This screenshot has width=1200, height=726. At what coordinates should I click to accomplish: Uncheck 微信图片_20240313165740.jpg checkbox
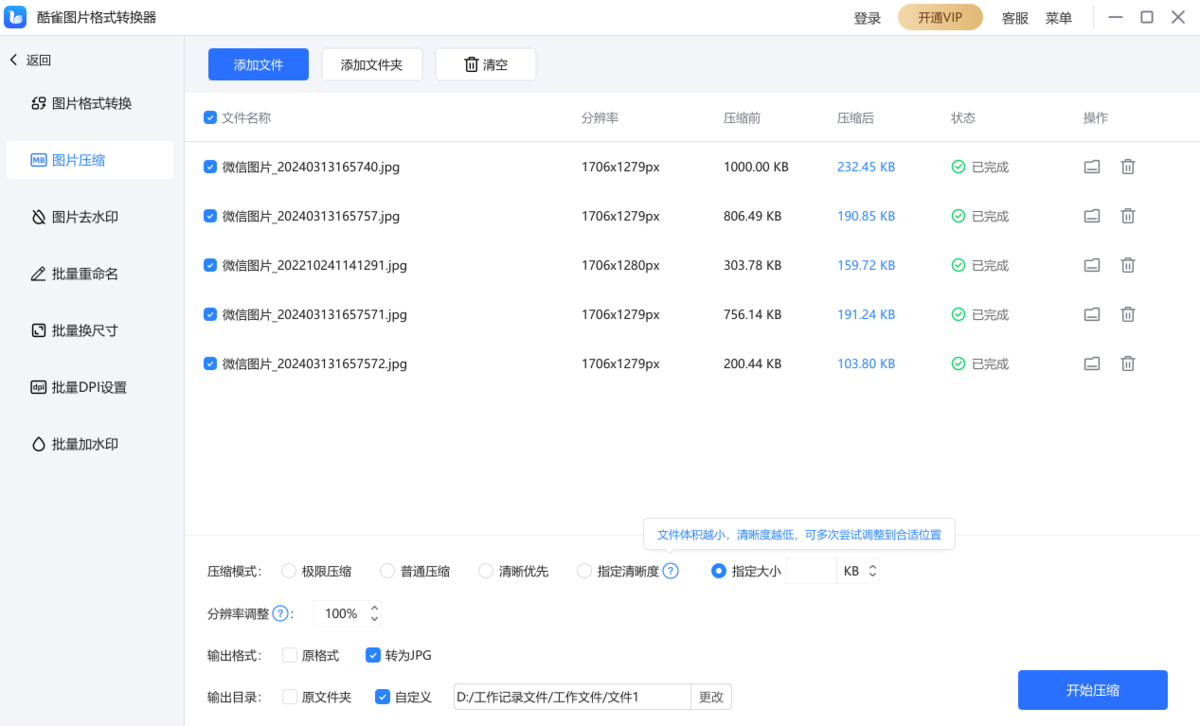point(210,167)
